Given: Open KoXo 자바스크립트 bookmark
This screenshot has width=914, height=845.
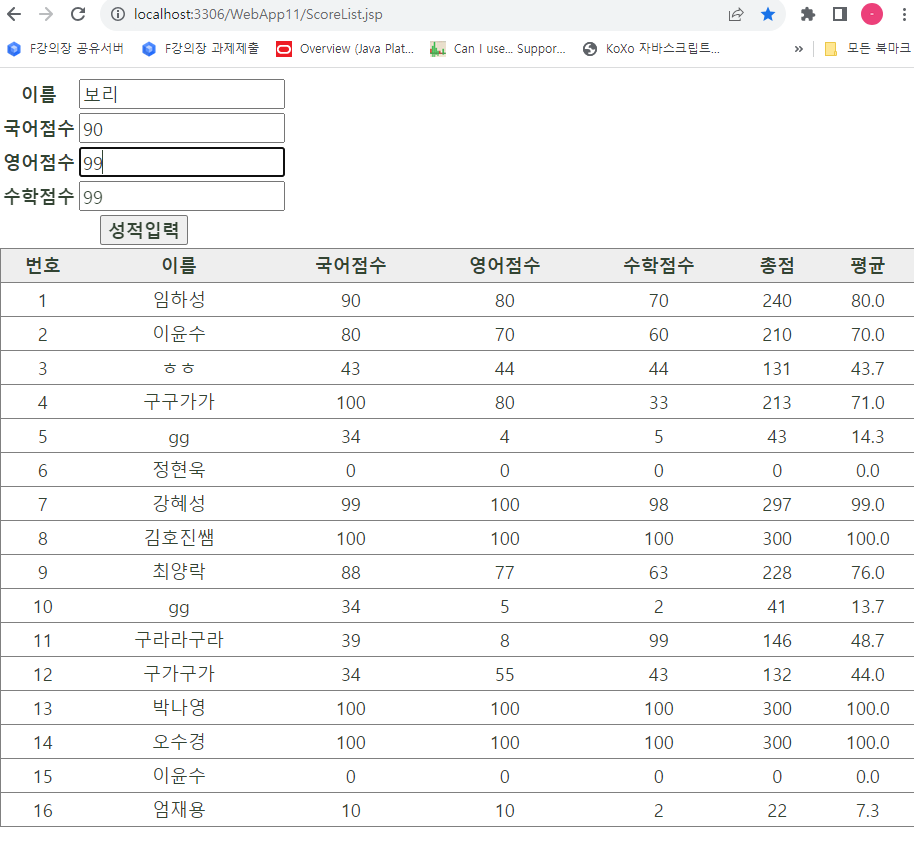Looking at the screenshot, I should coord(651,49).
